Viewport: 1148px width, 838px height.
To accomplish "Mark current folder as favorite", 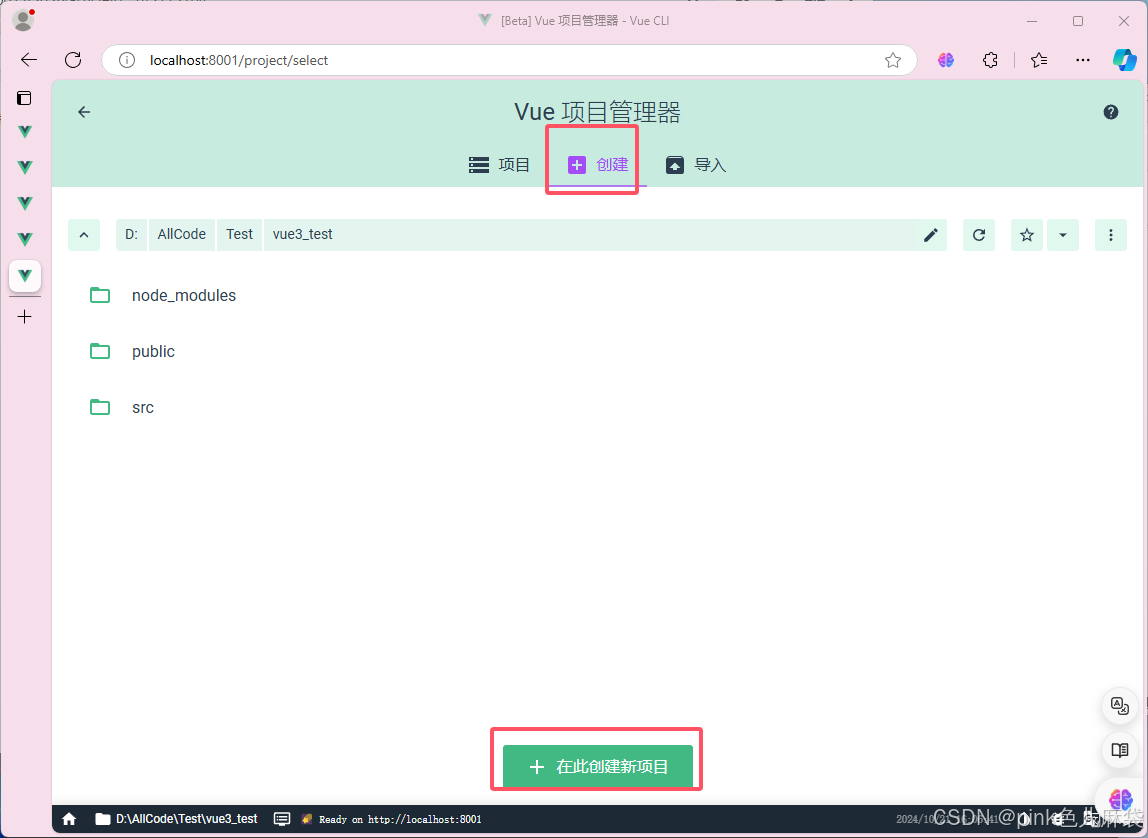I will [1027, 235].
